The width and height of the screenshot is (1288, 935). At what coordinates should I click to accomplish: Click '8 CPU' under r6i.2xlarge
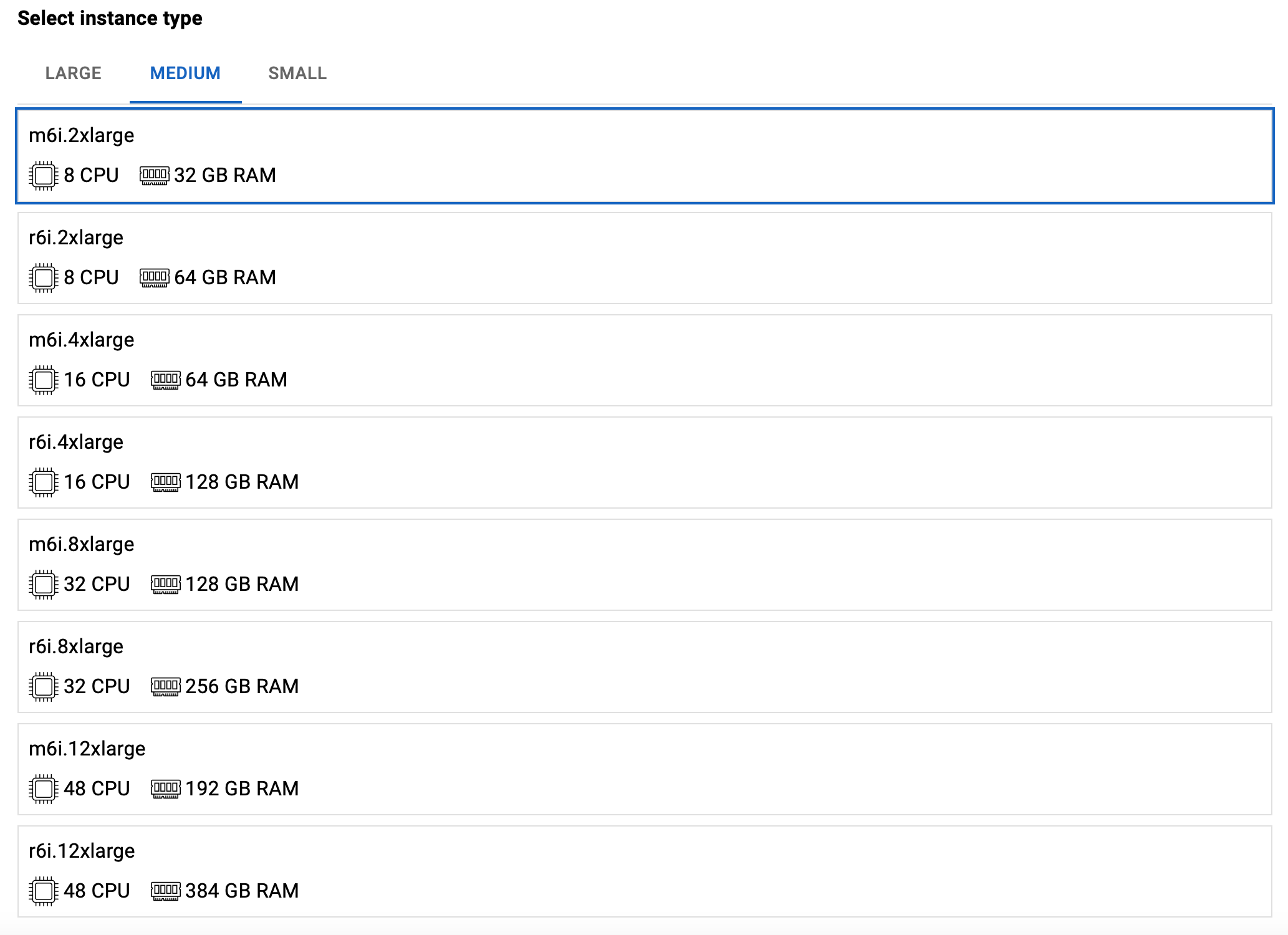91,277
